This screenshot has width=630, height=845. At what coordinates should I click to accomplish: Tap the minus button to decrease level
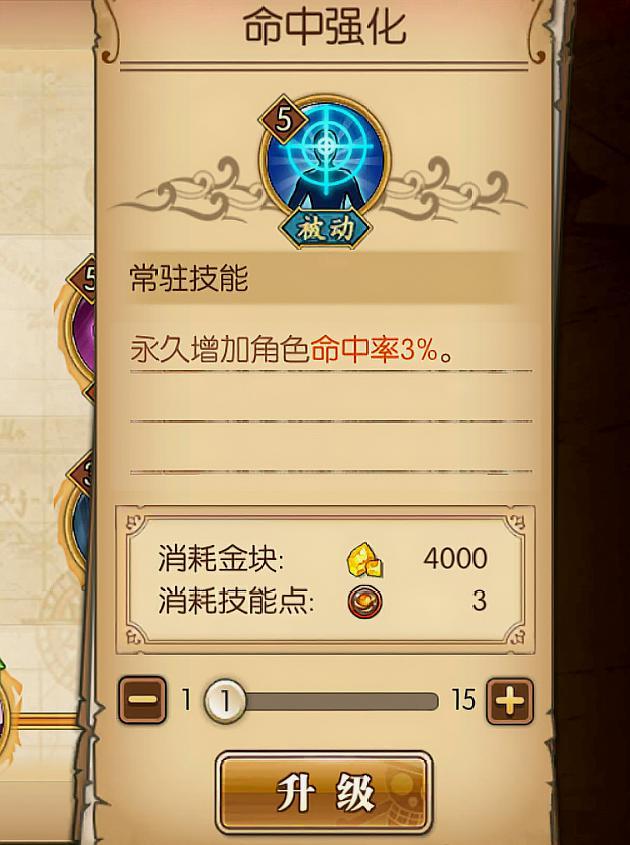pyautogui.click(x=142, y=700)
